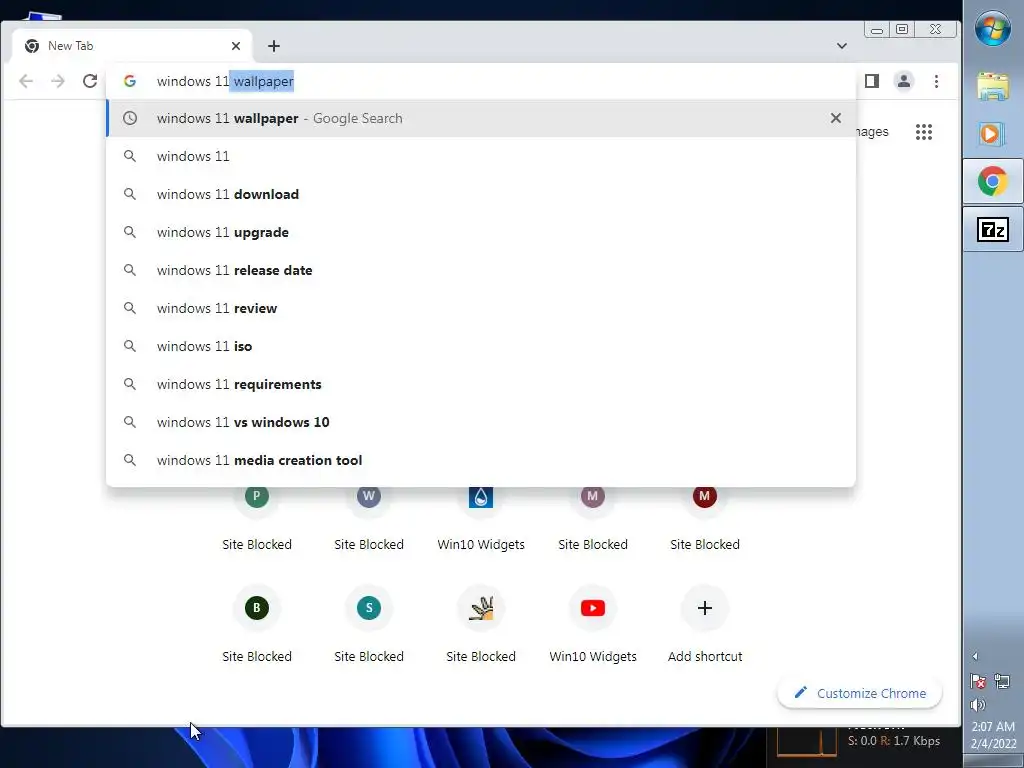Choose the plain suggestion windows 11
This screenshot has width=1024, height=768.
coord(481,156)
